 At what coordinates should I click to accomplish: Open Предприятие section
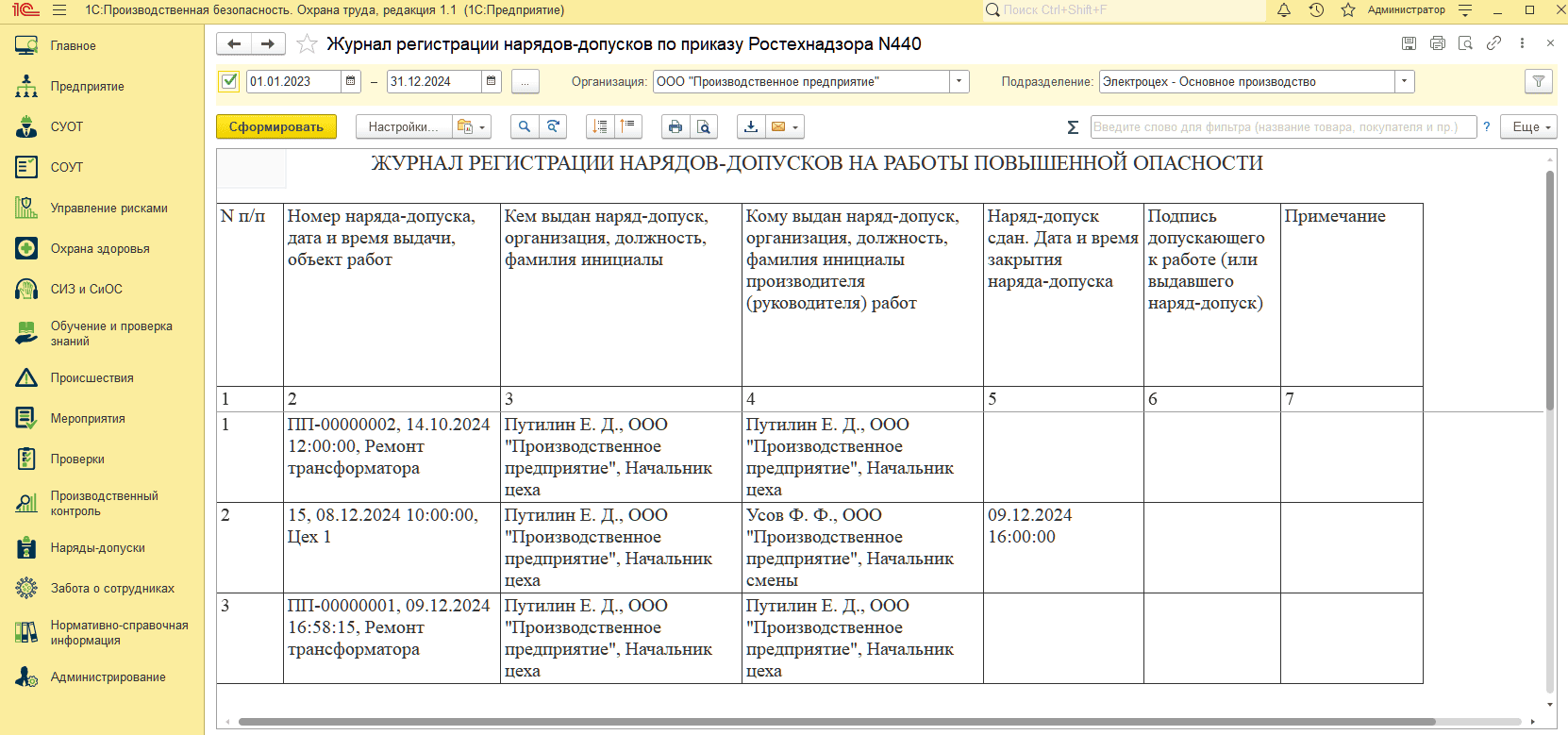click(102, 86)
